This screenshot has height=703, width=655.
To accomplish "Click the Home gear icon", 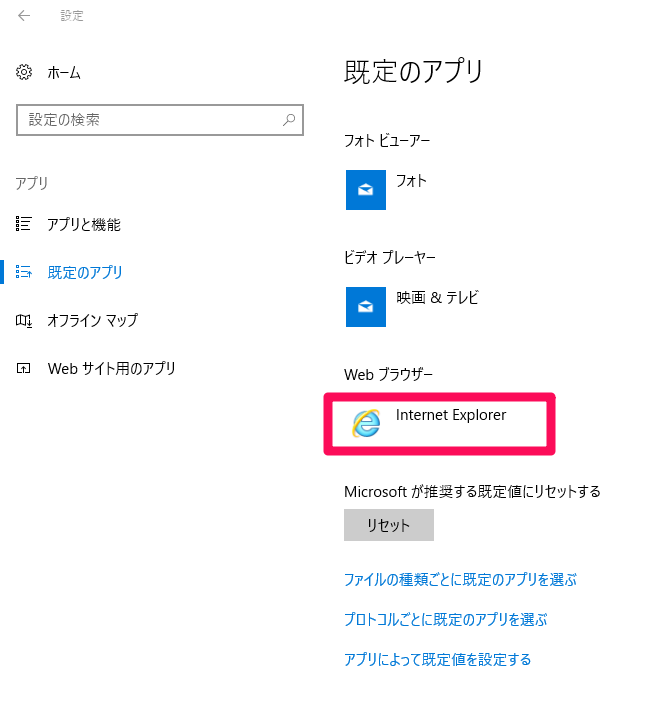I will click(x=24, y=72).
